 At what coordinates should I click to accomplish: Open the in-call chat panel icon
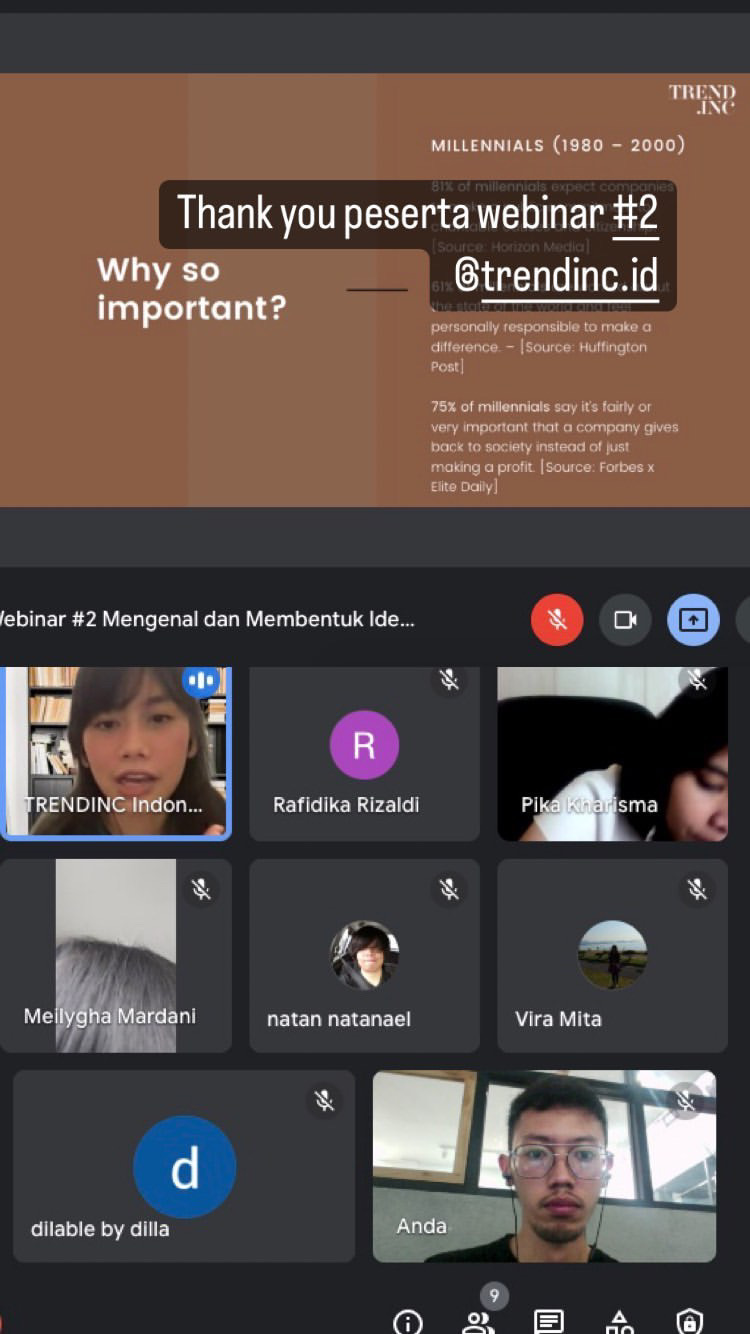[x=549, y=1321]
